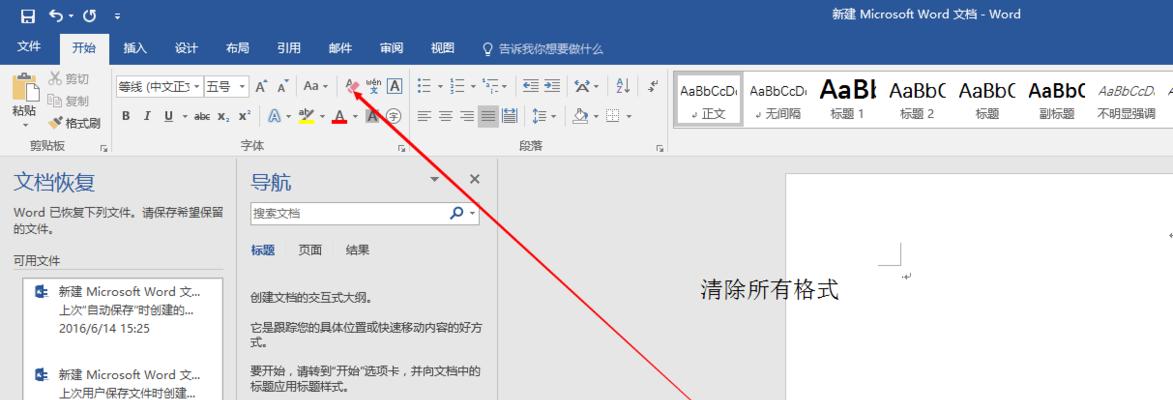Screen dimensions: 1173x400
Task: Switch to the View (视图) tab
Action: pos(442,48)
